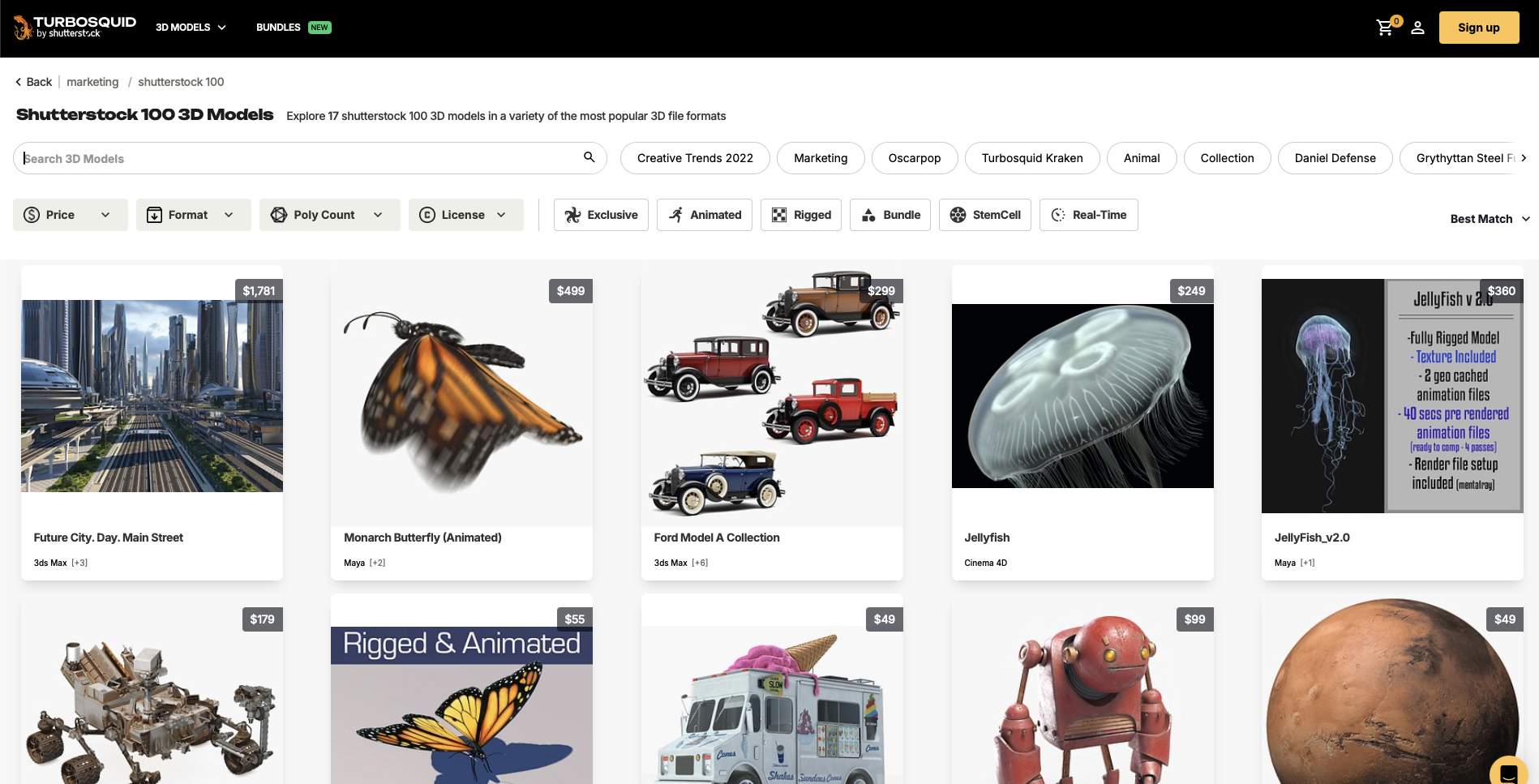Click the $1,781 price tag

(259, 291)
